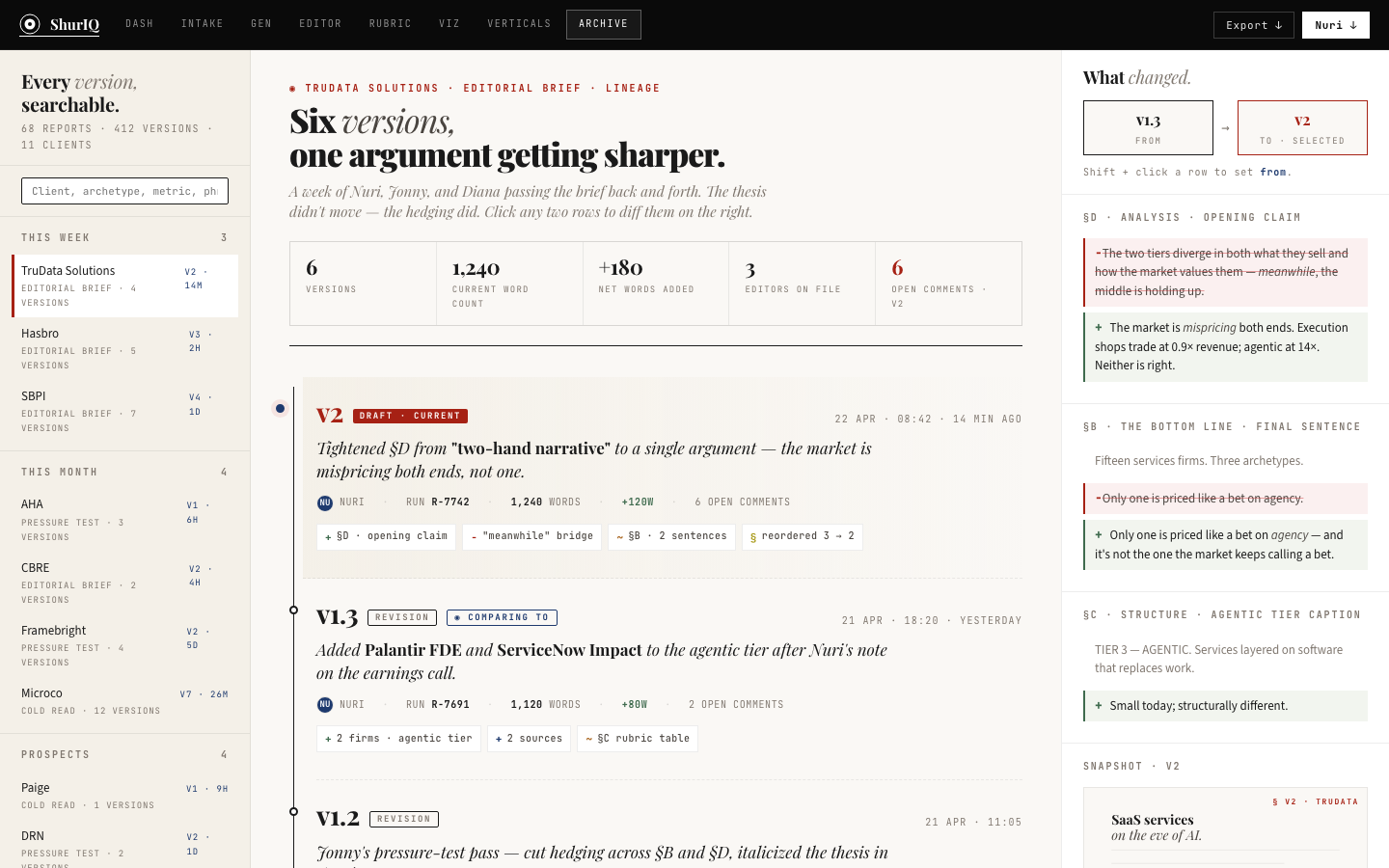Click the § symbol in the 'reordered 3 → 2' chip
Viewport: 1389px width, 868px height.
[x=752, y=536]
